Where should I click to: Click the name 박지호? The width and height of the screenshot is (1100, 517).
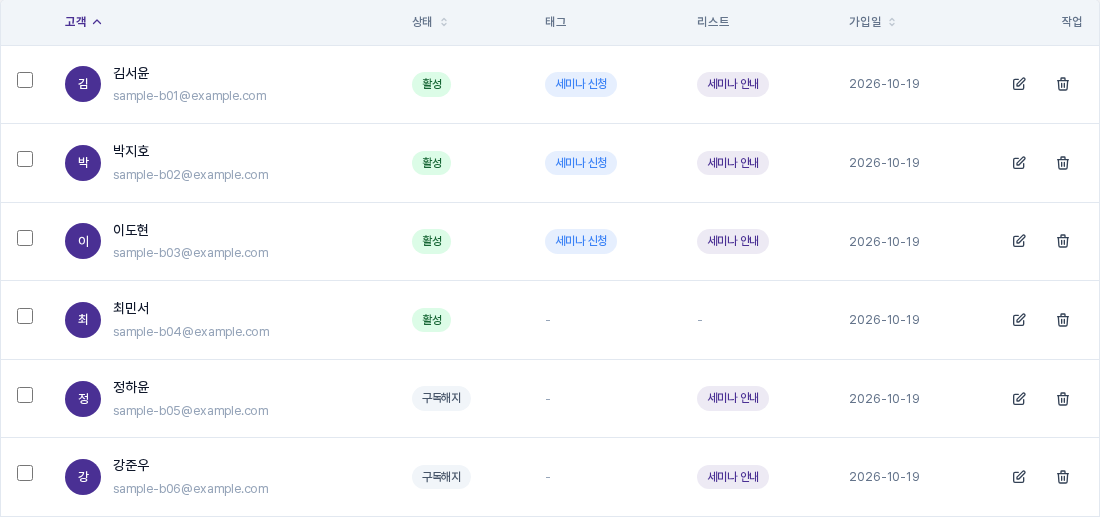click(131, 152)
